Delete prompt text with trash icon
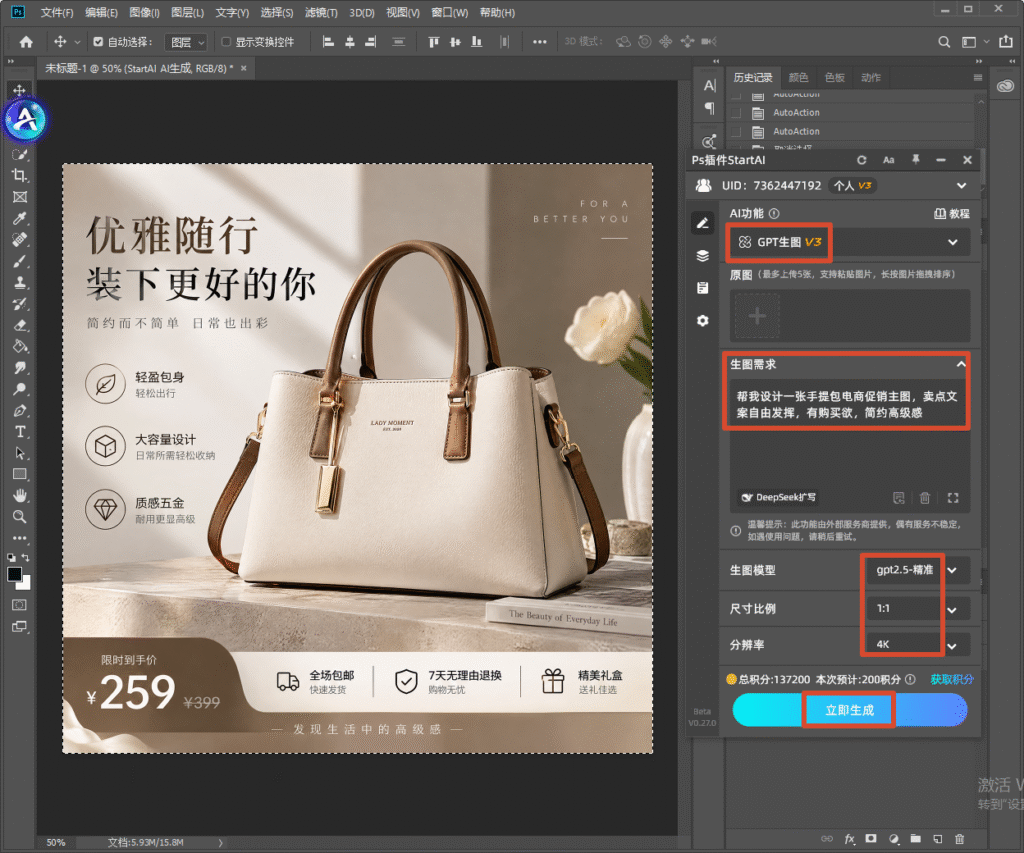Screen dimensions: 1024x853 tap(925, 498)
